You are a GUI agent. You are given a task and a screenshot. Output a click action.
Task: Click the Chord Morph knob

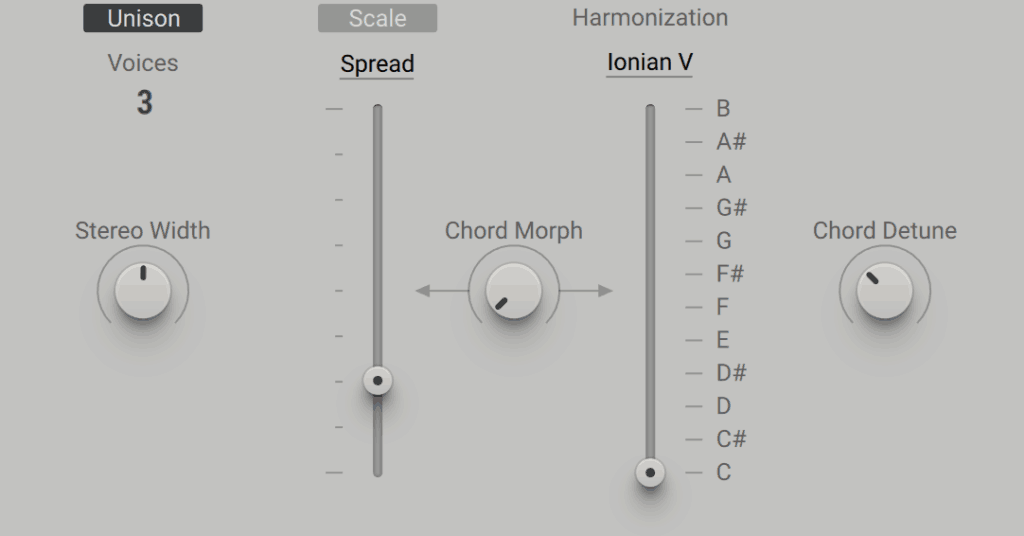tap(514, 291)
